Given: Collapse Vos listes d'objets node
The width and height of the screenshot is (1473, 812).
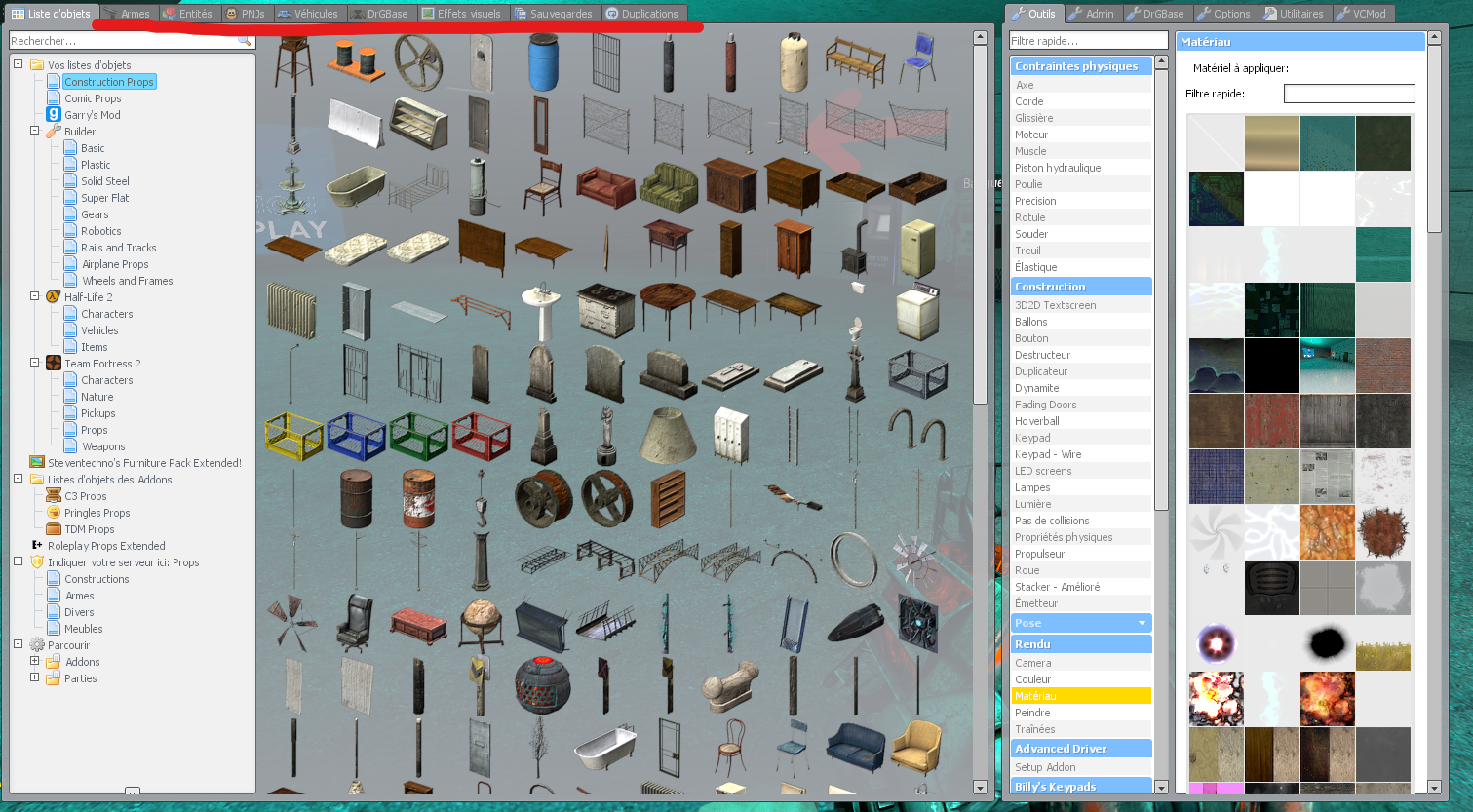Looking at the screenshot, I should (x=19, y=64).
